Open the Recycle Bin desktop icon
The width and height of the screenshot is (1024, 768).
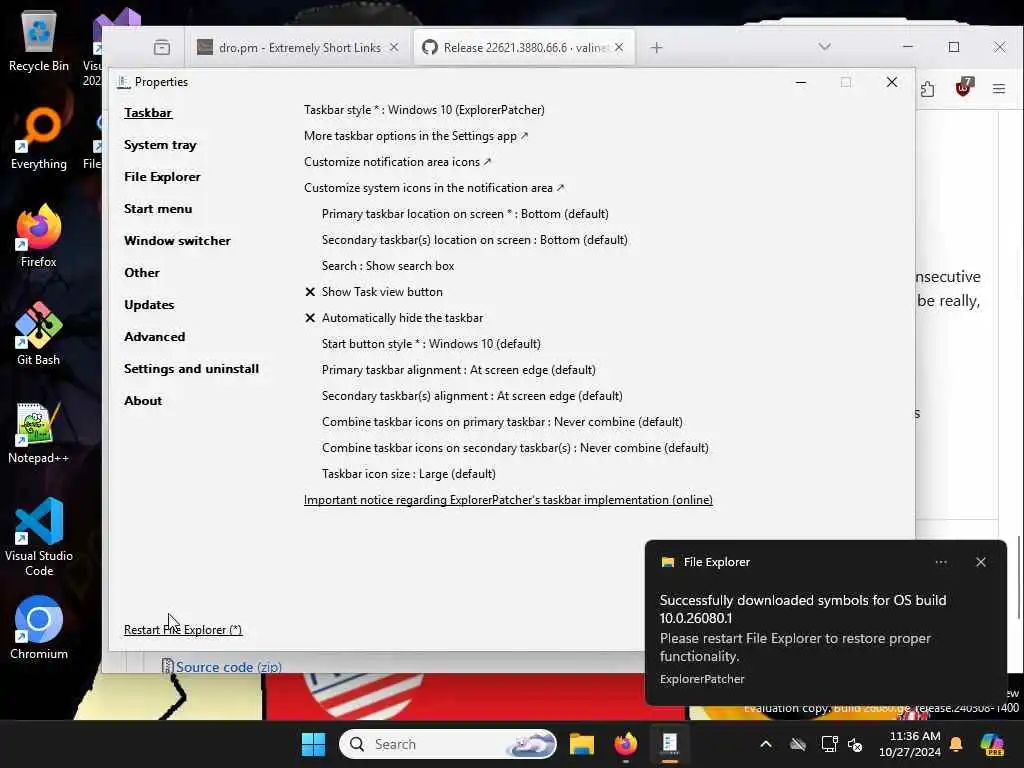click(x=39, y=40)
